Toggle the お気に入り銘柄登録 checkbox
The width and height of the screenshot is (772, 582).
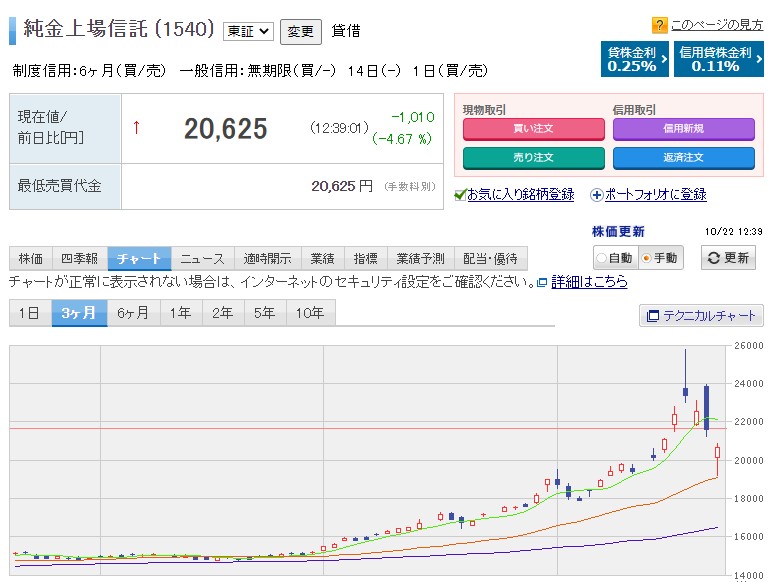460,195
